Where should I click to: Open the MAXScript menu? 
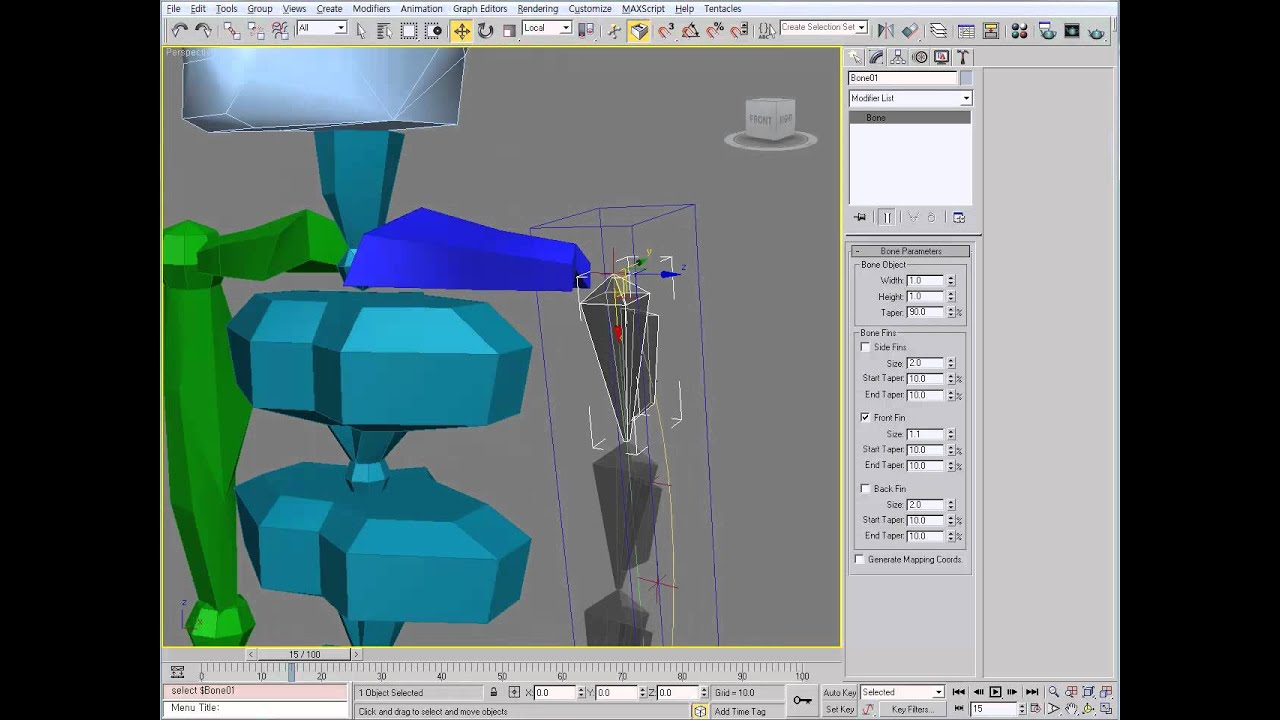[643, 8]
